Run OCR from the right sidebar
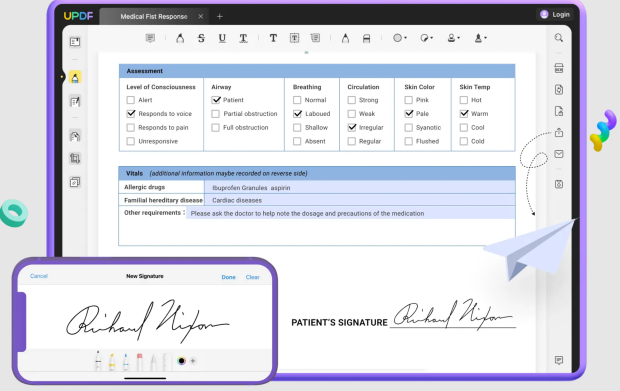Screen dimensions: 620x391 click(559, 68)
